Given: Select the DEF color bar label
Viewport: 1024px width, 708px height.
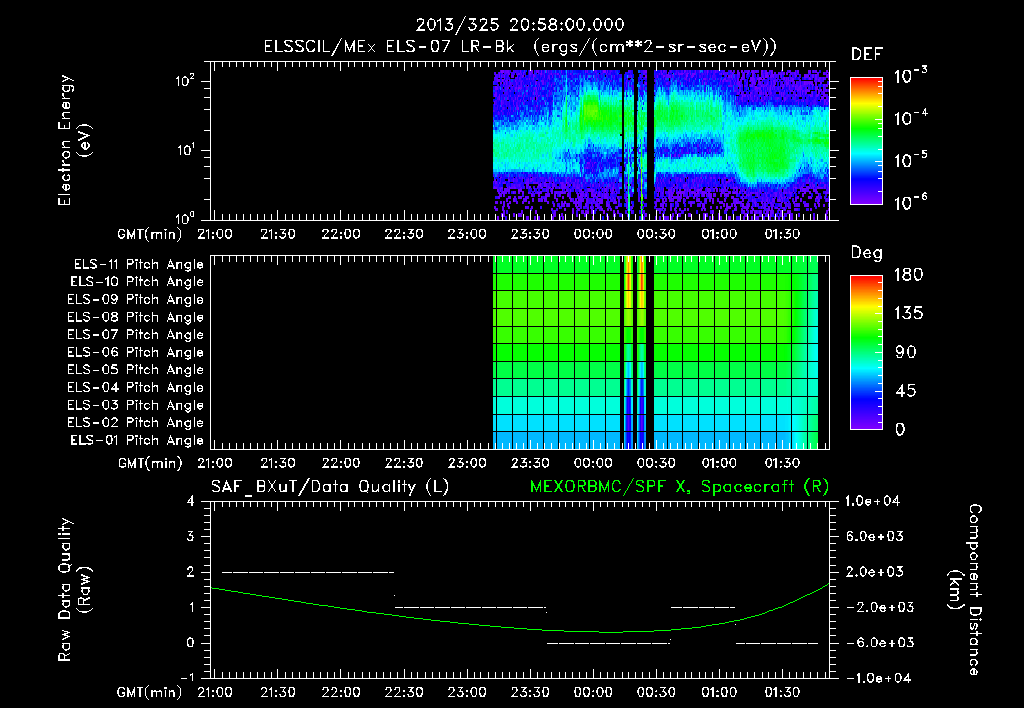Looking at the screenshot, I should coord(867,54).
